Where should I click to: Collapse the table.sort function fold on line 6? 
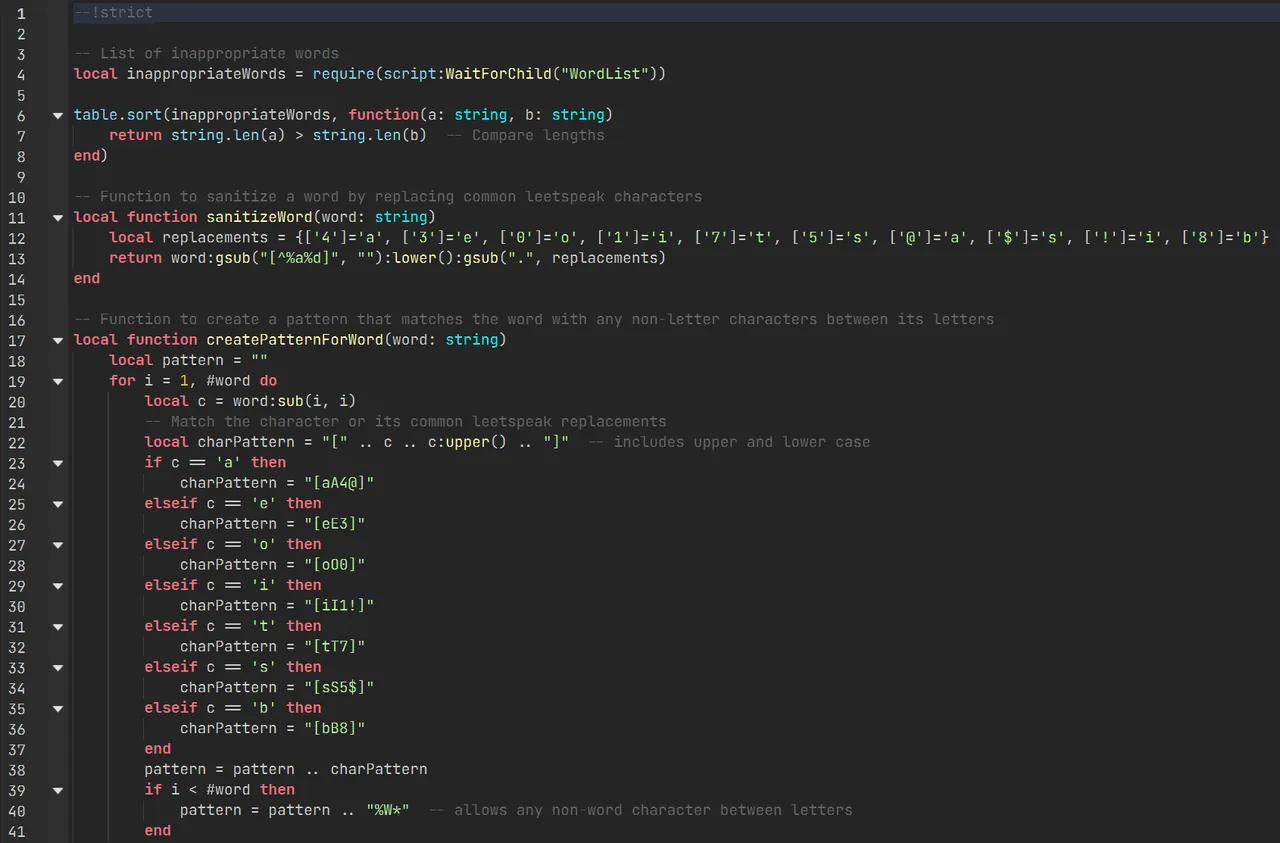click(58, 115)
